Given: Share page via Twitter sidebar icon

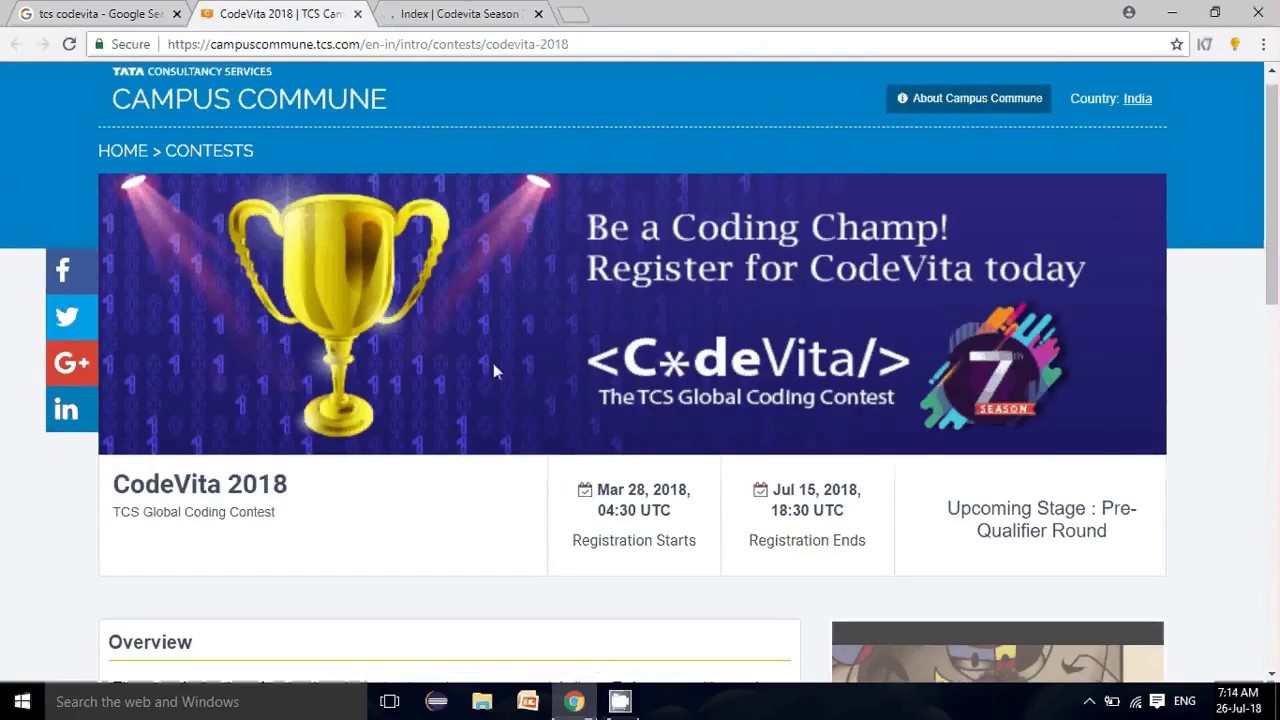Looking at the screenshot, I should click(72, 317).
